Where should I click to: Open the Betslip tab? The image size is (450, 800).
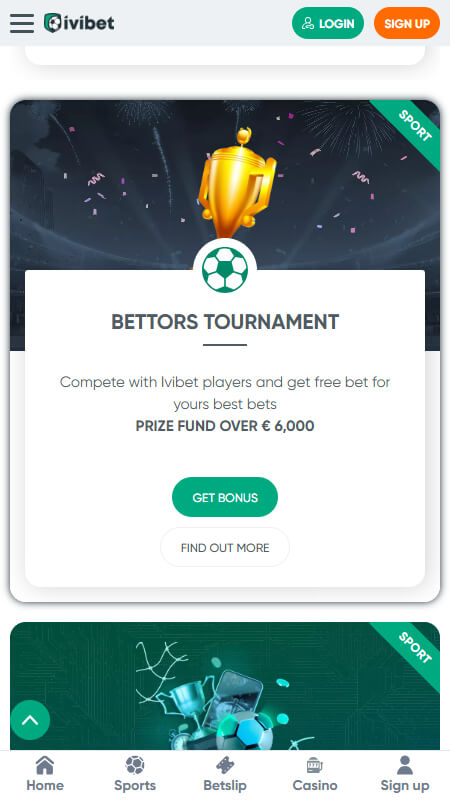click(x=225, y=773)
